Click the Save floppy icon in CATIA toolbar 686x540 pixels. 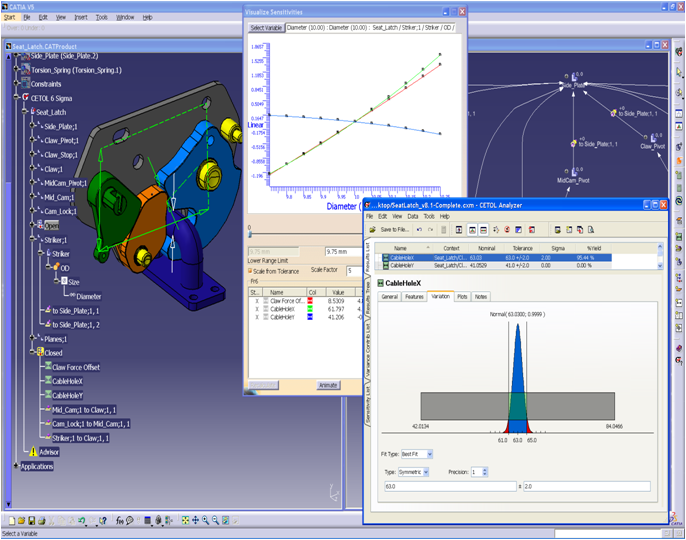click(32, 520)
